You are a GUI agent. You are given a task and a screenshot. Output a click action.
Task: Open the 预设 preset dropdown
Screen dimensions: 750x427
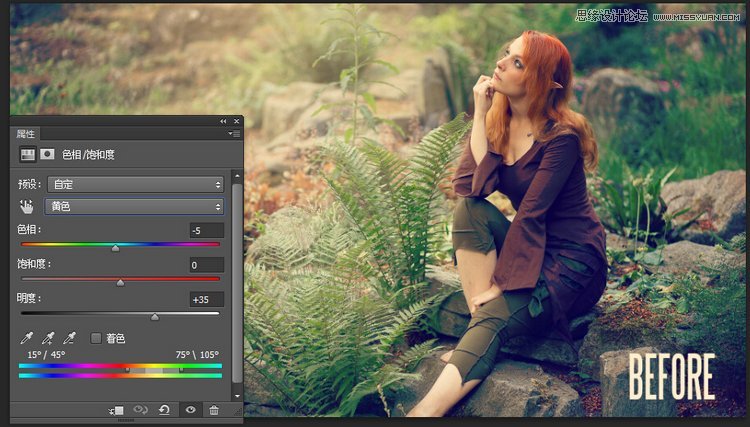pos(135,184)
